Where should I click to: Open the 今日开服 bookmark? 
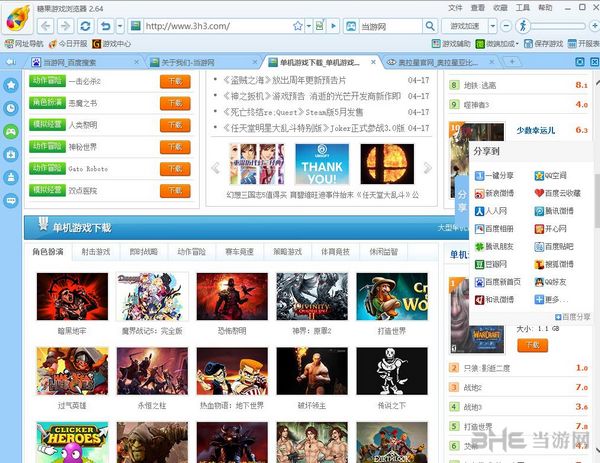coord(68,44)
